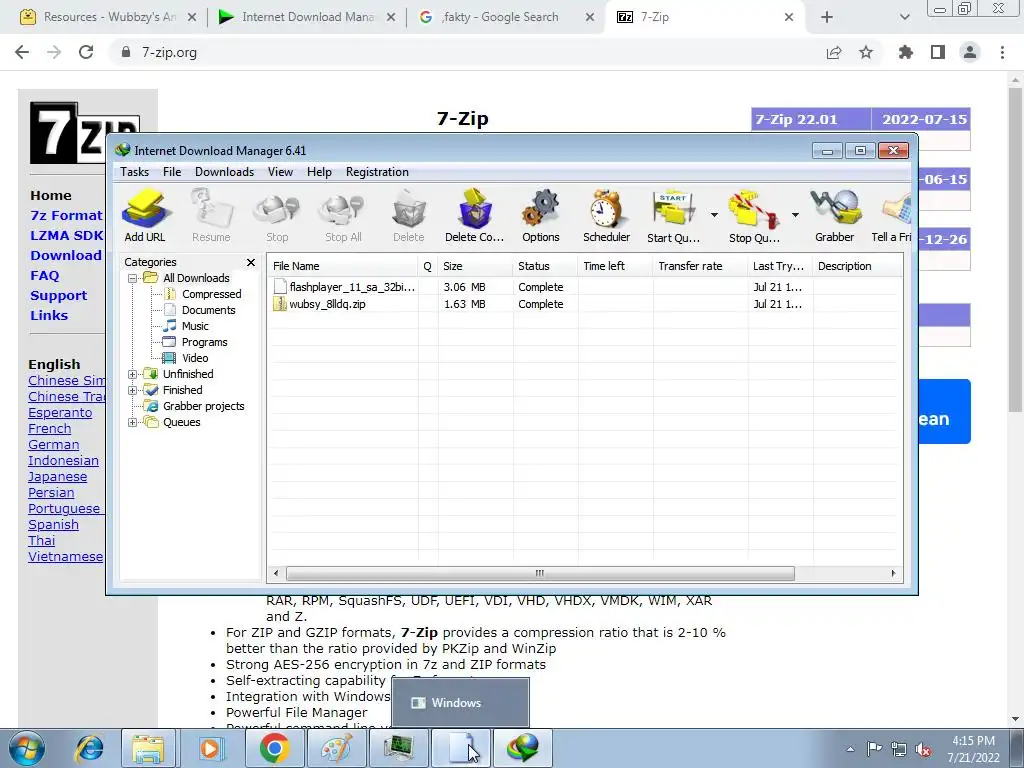
Task: Open the Grabber tool icon
Action: pos(835,216)
